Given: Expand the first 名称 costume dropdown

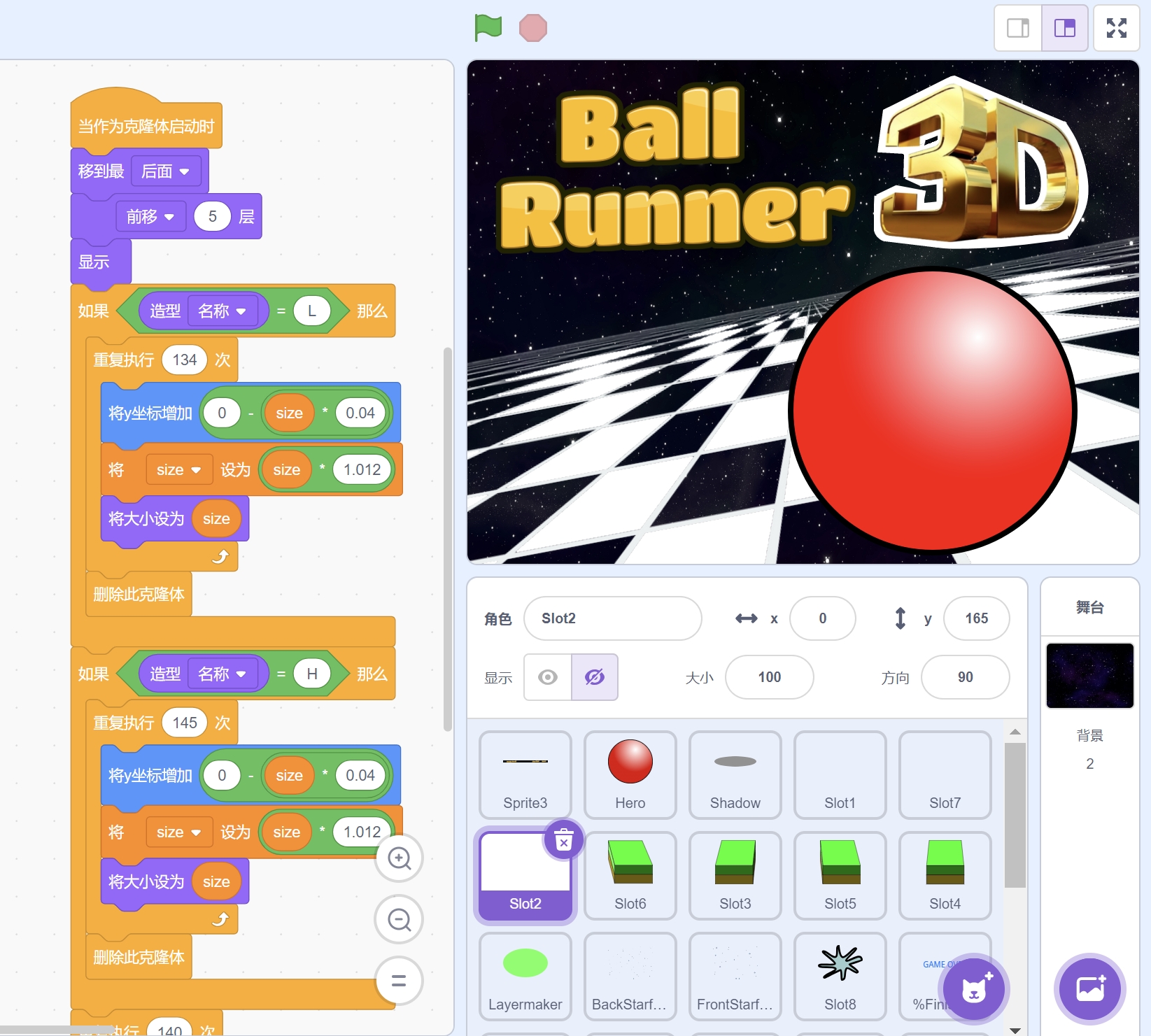Looking at the screenshot, I should click(223, 311).
